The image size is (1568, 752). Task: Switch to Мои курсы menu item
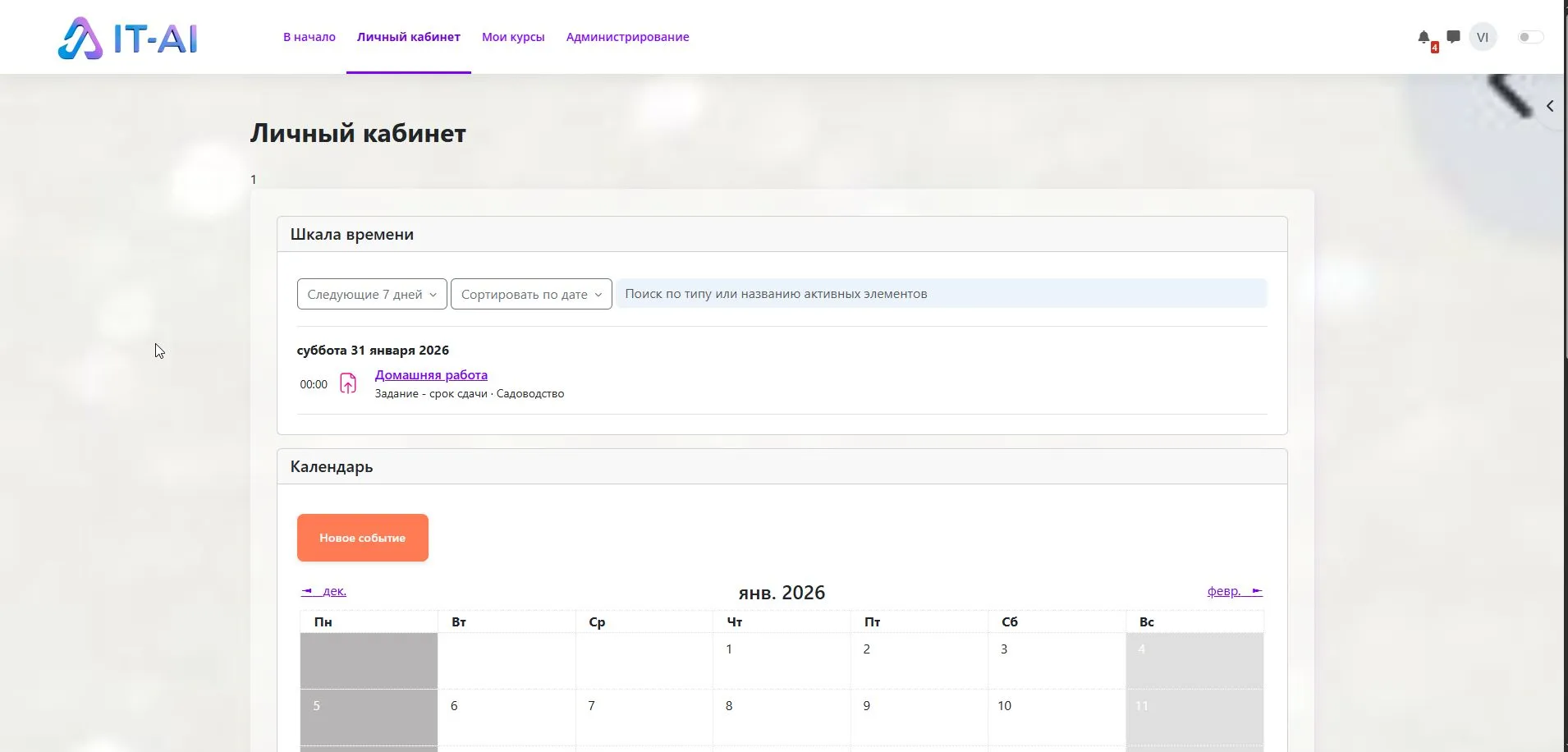click(512, 37)
